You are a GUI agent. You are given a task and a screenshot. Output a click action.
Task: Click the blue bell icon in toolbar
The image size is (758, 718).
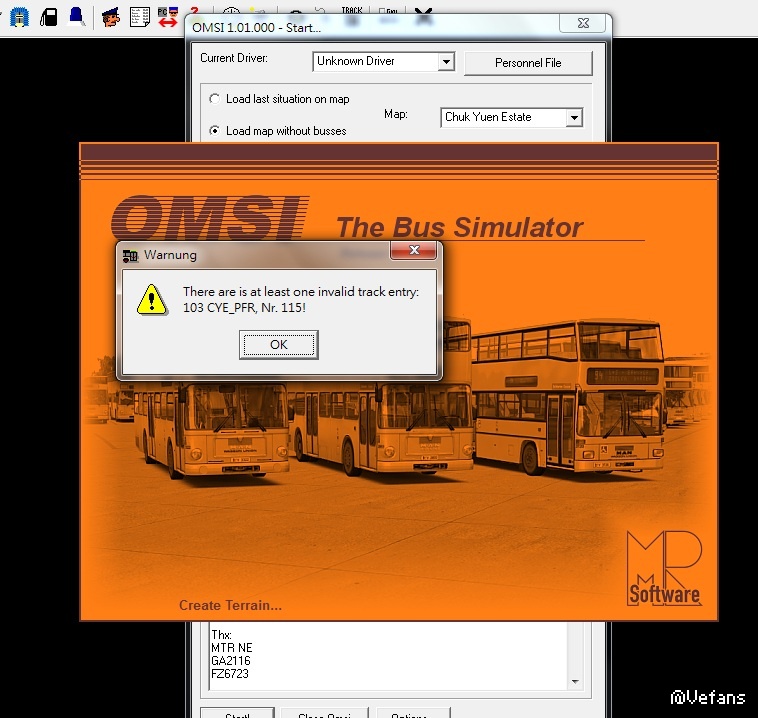76,16
